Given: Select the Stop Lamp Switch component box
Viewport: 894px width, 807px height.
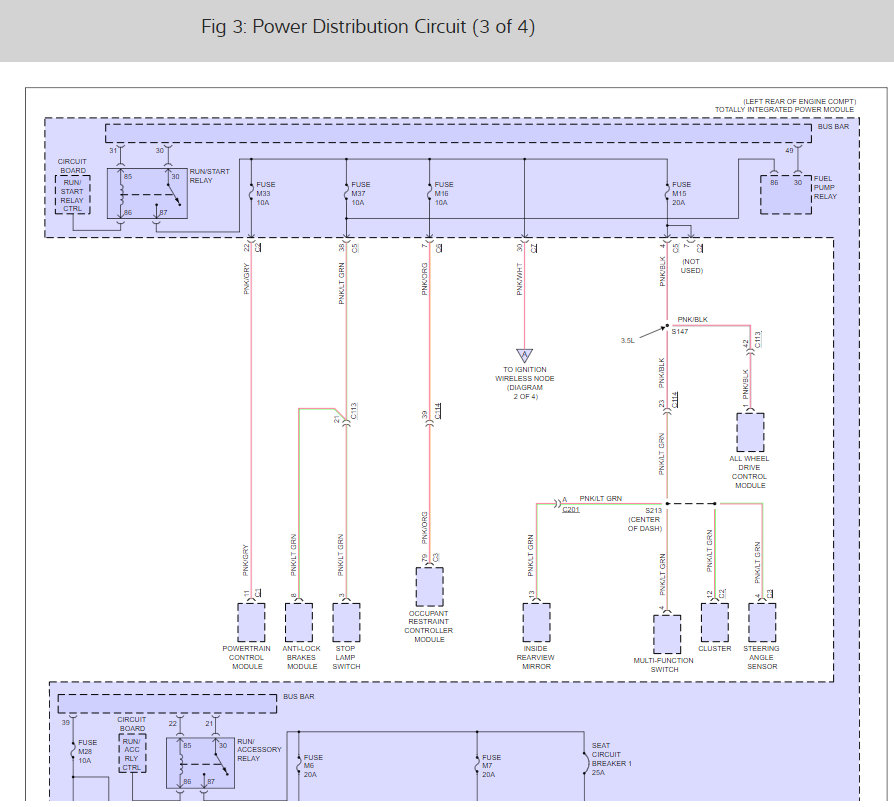Looking at the screenshot, I should [346, 622].
